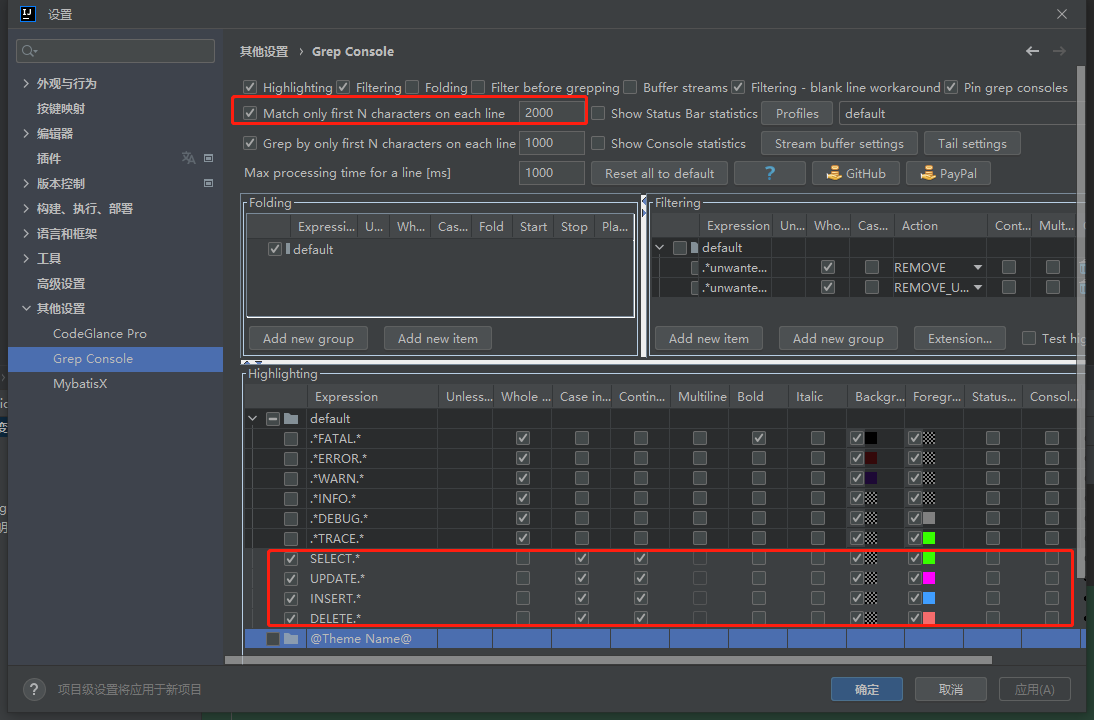Pick the magenta foreground swatch for UPDATE.*
1094x720 pixels.
point(929,578)
